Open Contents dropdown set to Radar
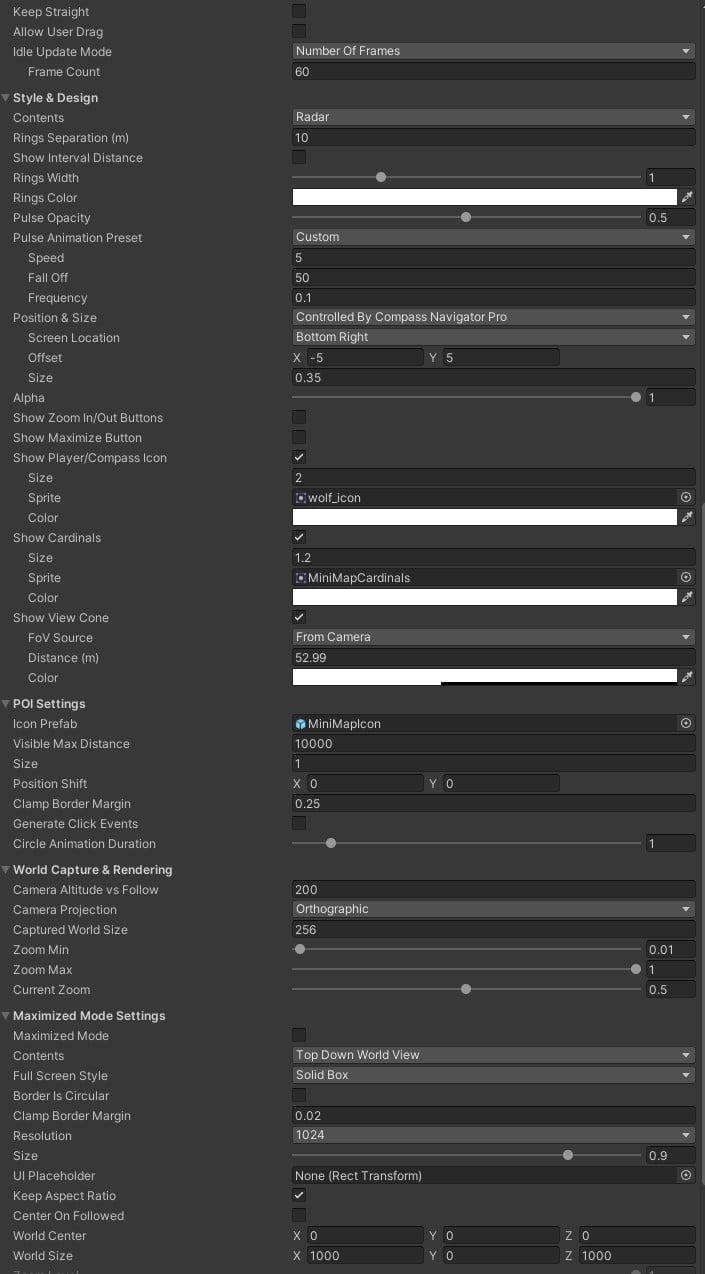This screenshot has height=1274, width=705. pos(493,117)
